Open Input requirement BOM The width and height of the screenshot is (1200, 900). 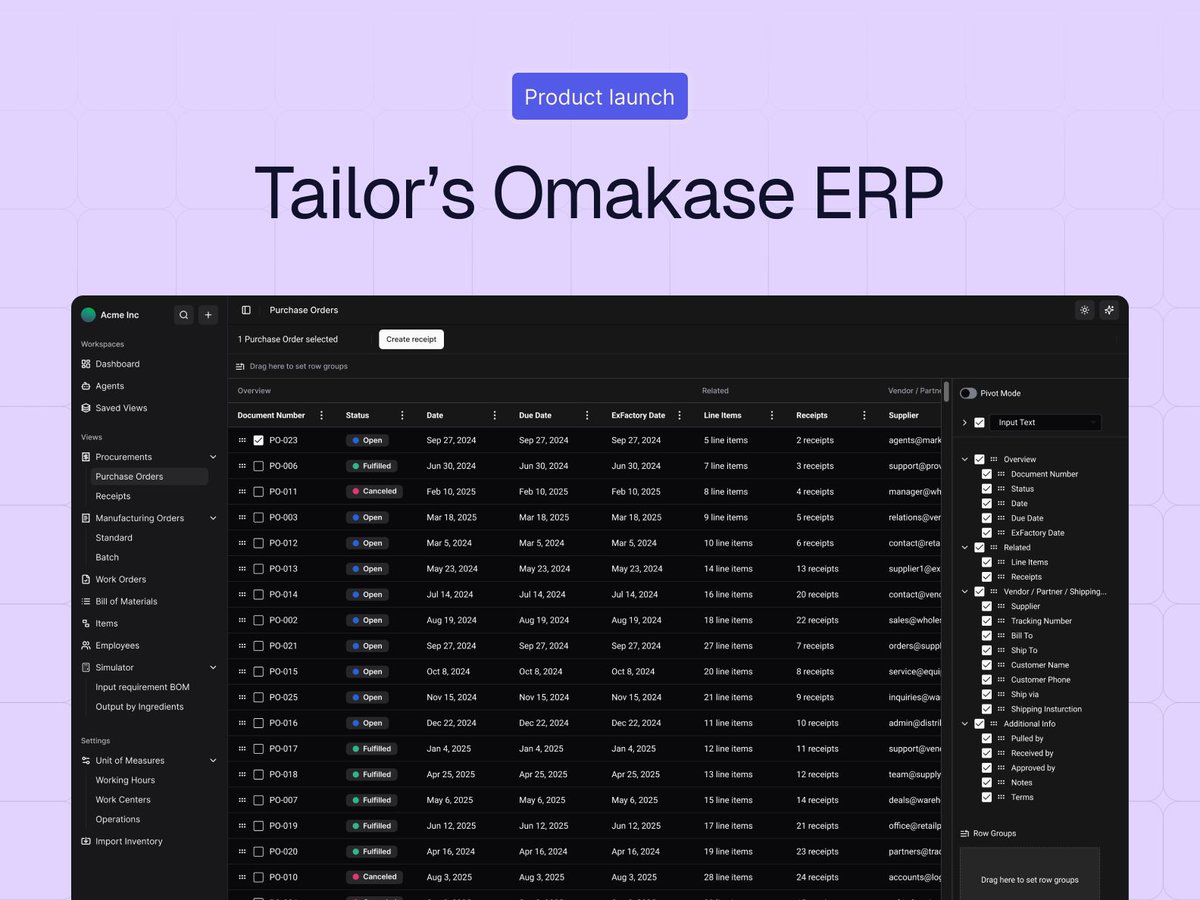(142, 687)
